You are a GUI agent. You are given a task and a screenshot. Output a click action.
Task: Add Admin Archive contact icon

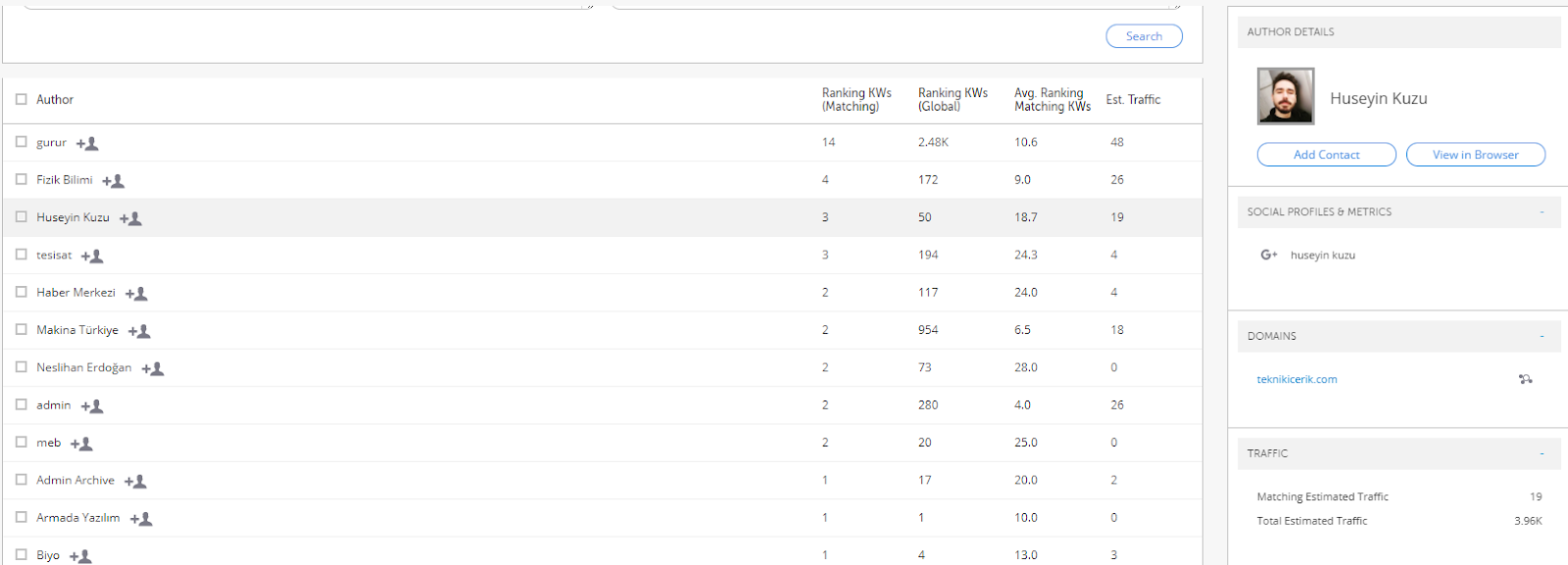point(135,482)
